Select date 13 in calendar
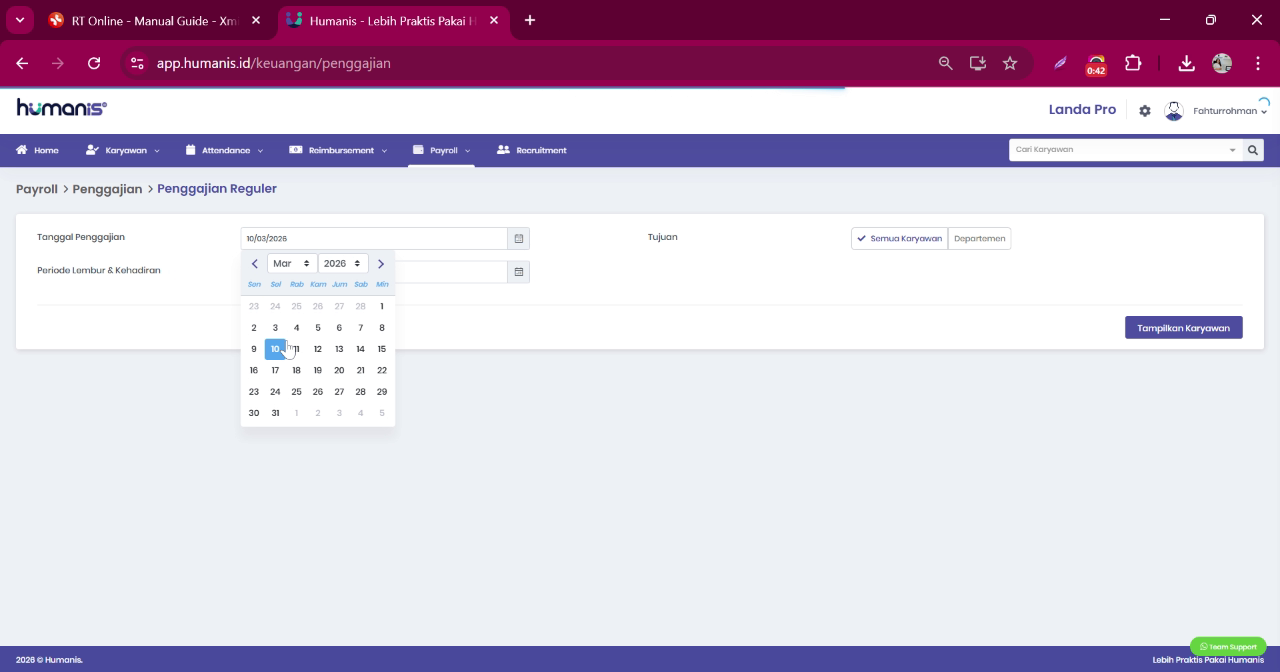This screenshot has width=1280, height=672. 339,349
